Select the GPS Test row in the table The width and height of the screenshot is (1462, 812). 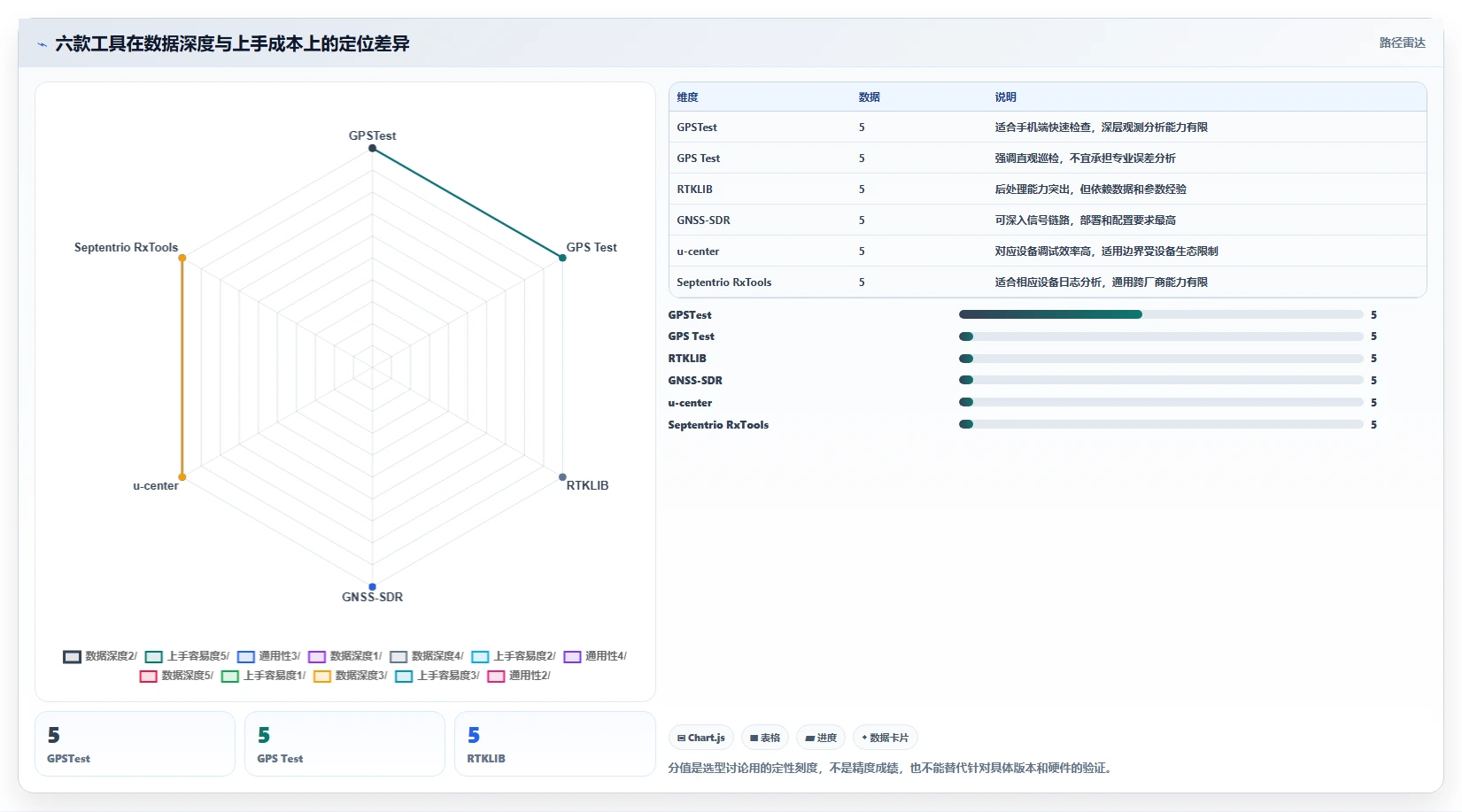(x=1048, y=158)
